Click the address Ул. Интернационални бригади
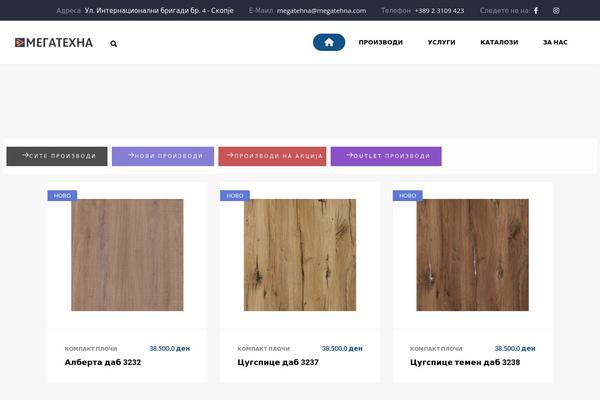The image size is (600, 400). click(159, 11)
